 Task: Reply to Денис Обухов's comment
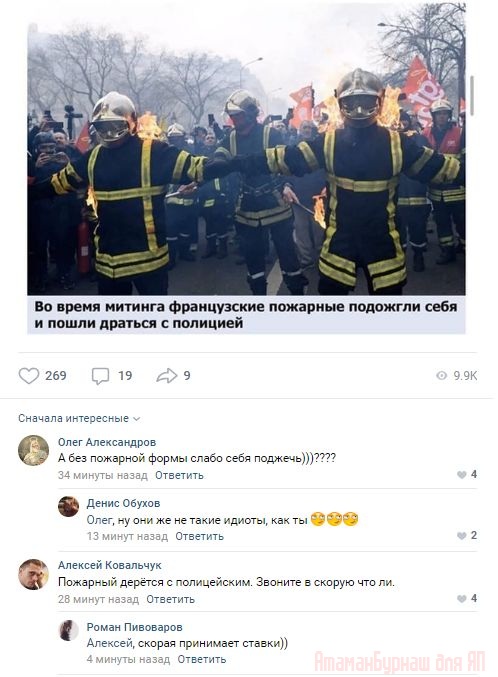[x=200, y=536]
